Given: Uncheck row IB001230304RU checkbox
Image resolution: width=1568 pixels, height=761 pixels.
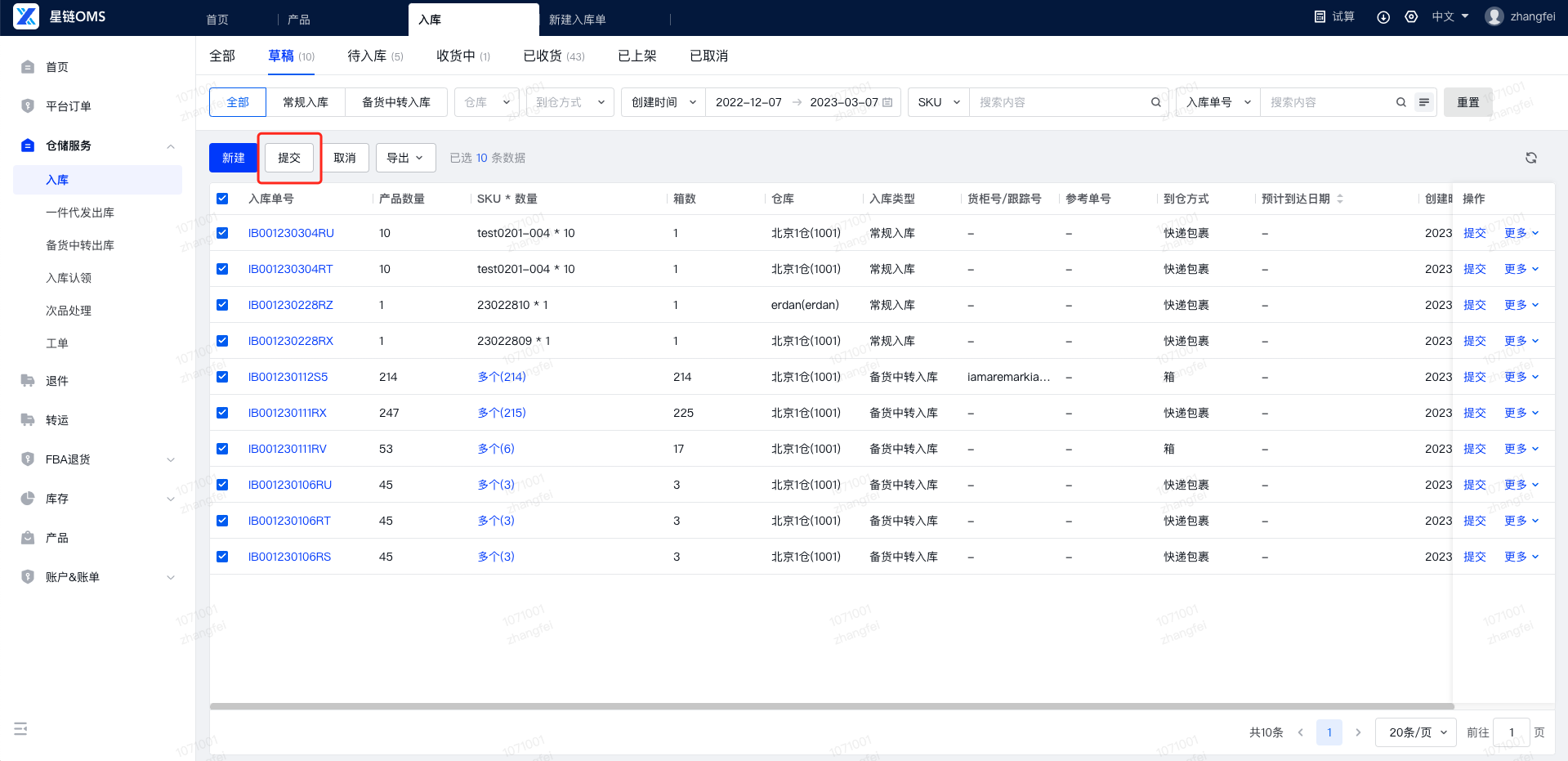Looking at the screenshot, I should pyautogui.click(x=222, y=233).
